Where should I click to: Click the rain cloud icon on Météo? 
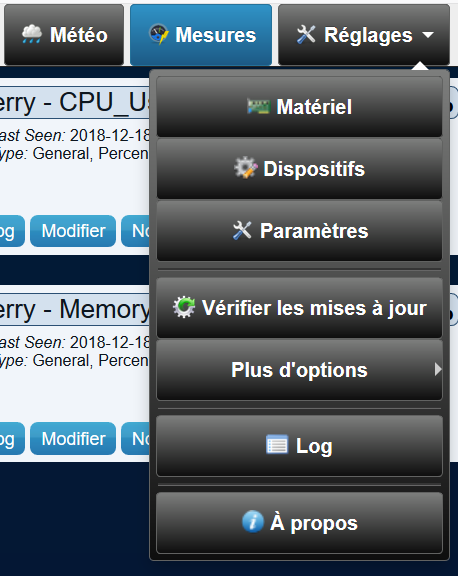(32, 34)
